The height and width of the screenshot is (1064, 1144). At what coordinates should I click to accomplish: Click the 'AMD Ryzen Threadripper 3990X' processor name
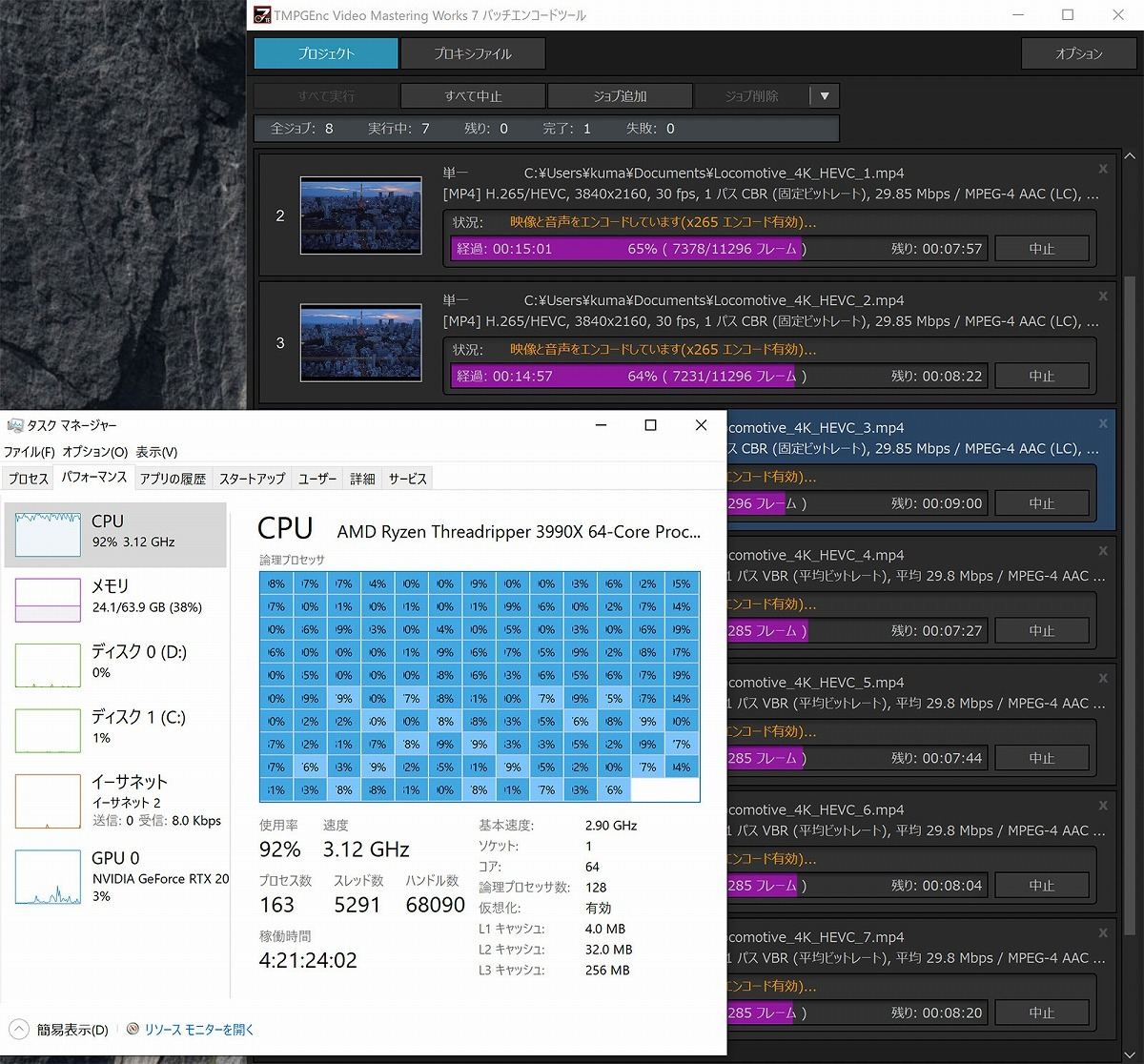[519, 532]
